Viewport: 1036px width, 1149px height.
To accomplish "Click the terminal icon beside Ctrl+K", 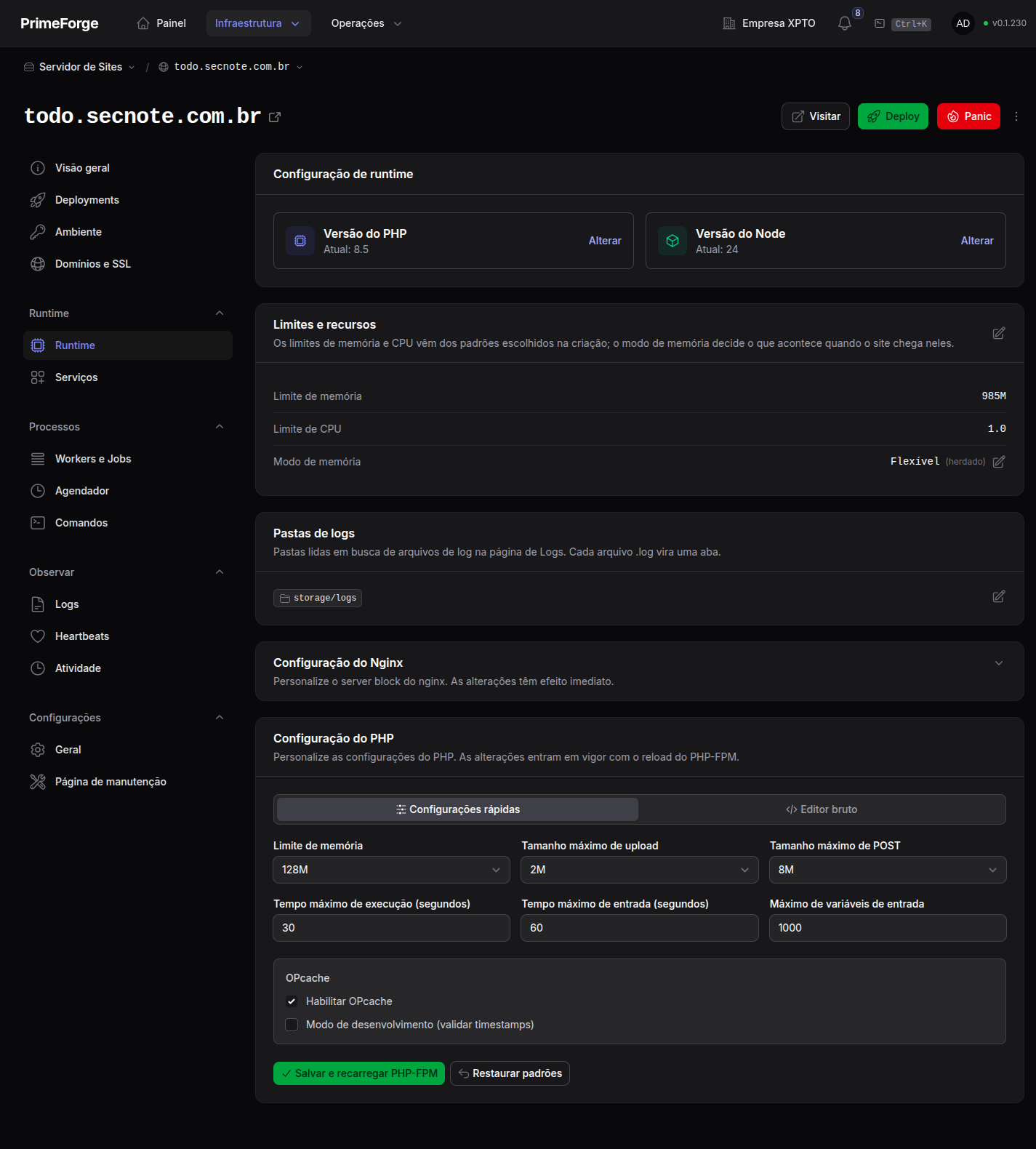I will [x=880, y=23].
